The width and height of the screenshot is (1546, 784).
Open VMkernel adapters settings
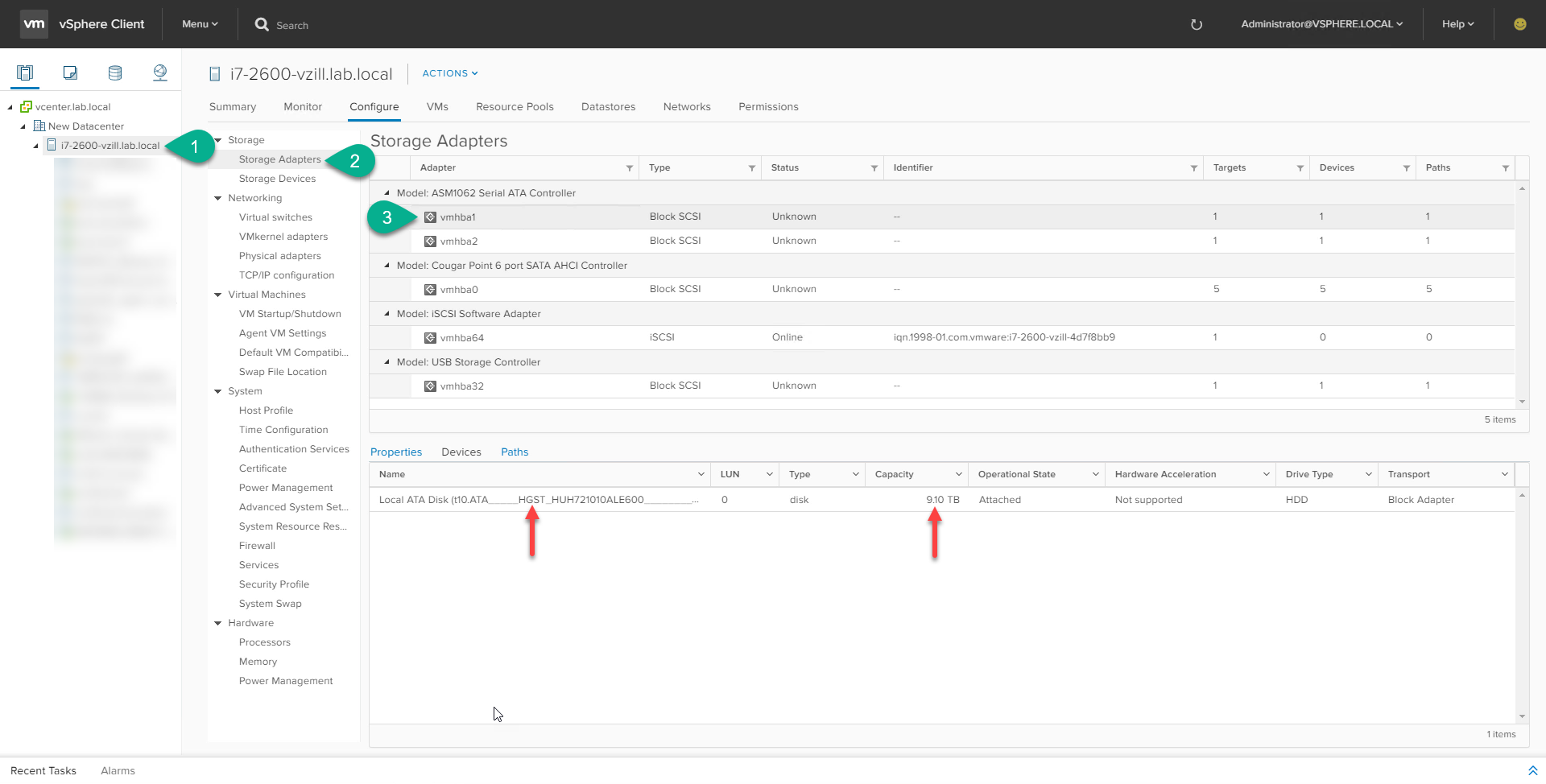[283, 237]
